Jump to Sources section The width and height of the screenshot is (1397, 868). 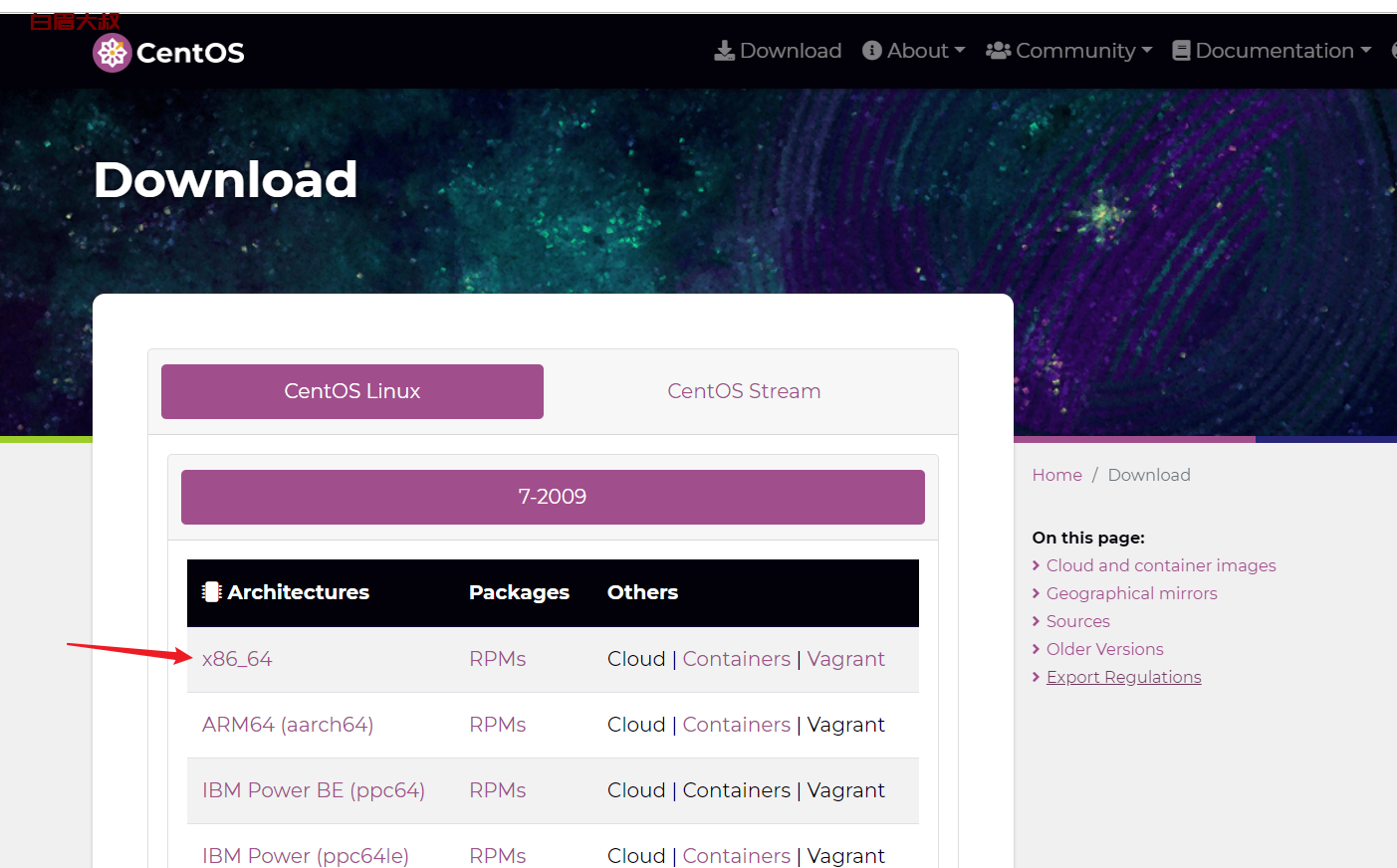(1078, 621)
